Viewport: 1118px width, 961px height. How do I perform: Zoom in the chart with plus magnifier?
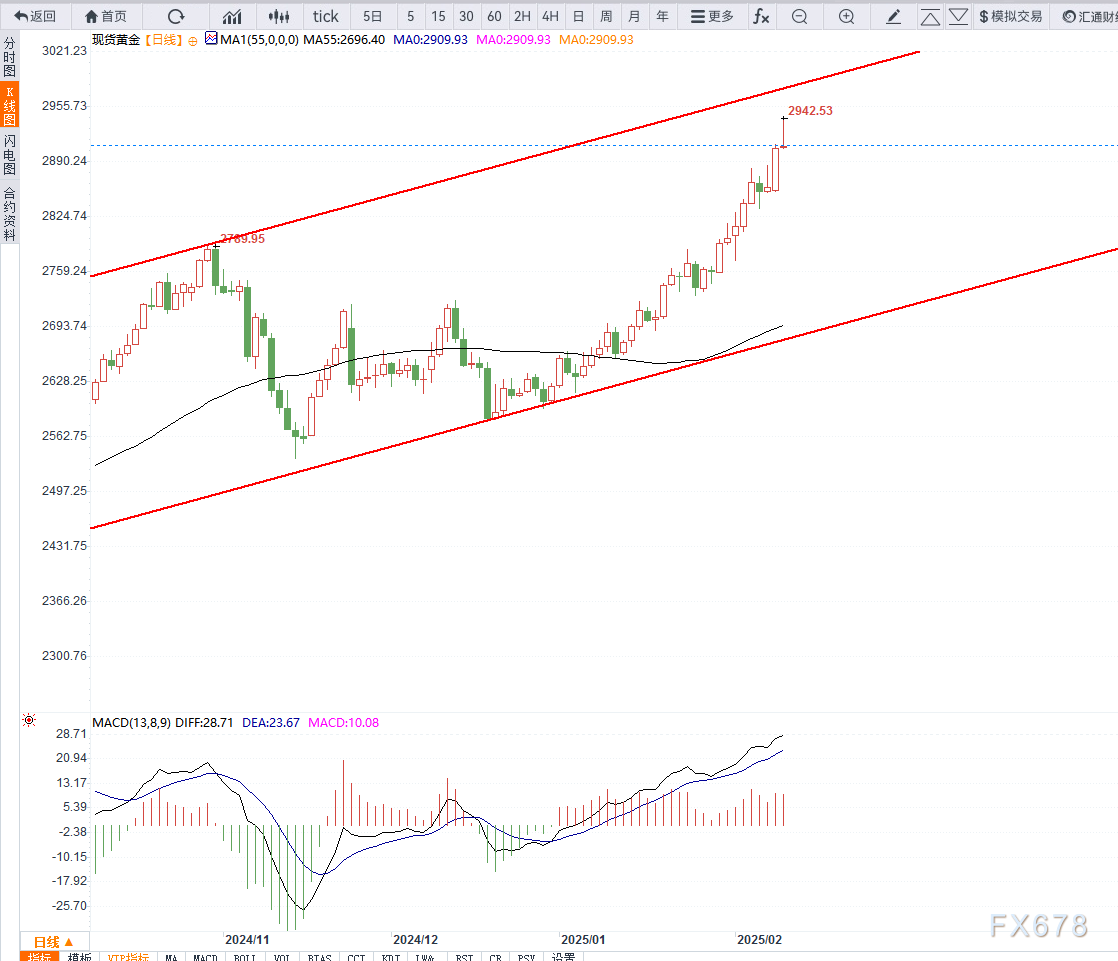pos(846,16)
